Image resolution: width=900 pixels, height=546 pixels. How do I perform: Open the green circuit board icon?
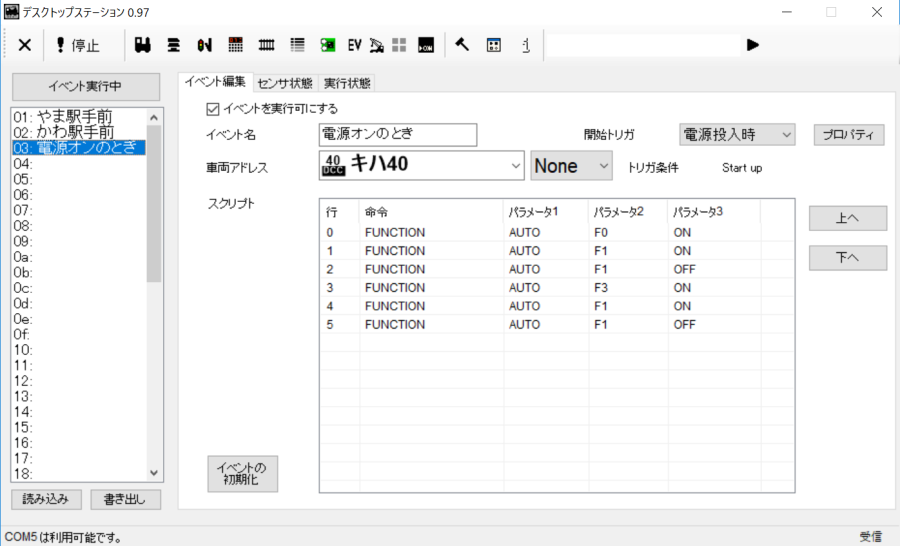coord(328,45)
